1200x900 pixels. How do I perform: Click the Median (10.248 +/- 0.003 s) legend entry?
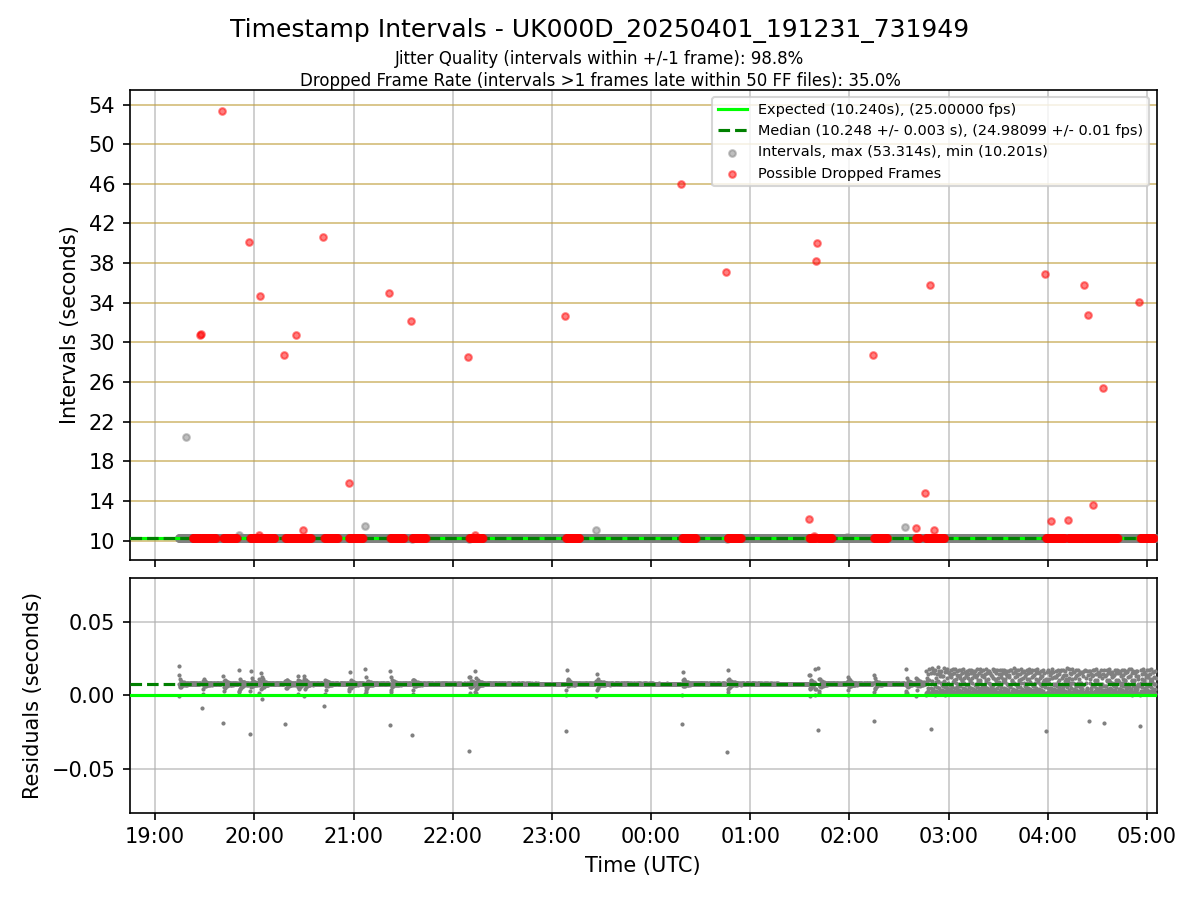point(931,130)
